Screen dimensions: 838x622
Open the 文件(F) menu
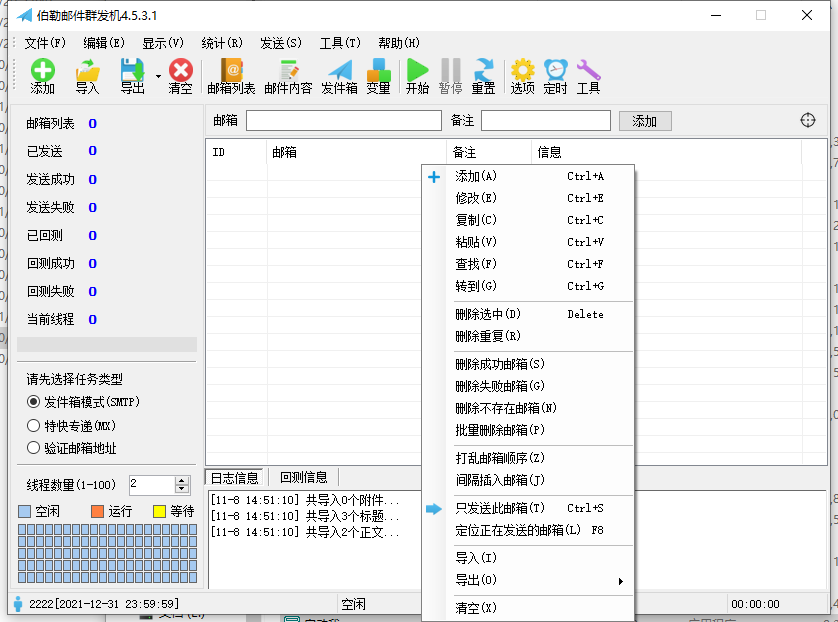45,43
